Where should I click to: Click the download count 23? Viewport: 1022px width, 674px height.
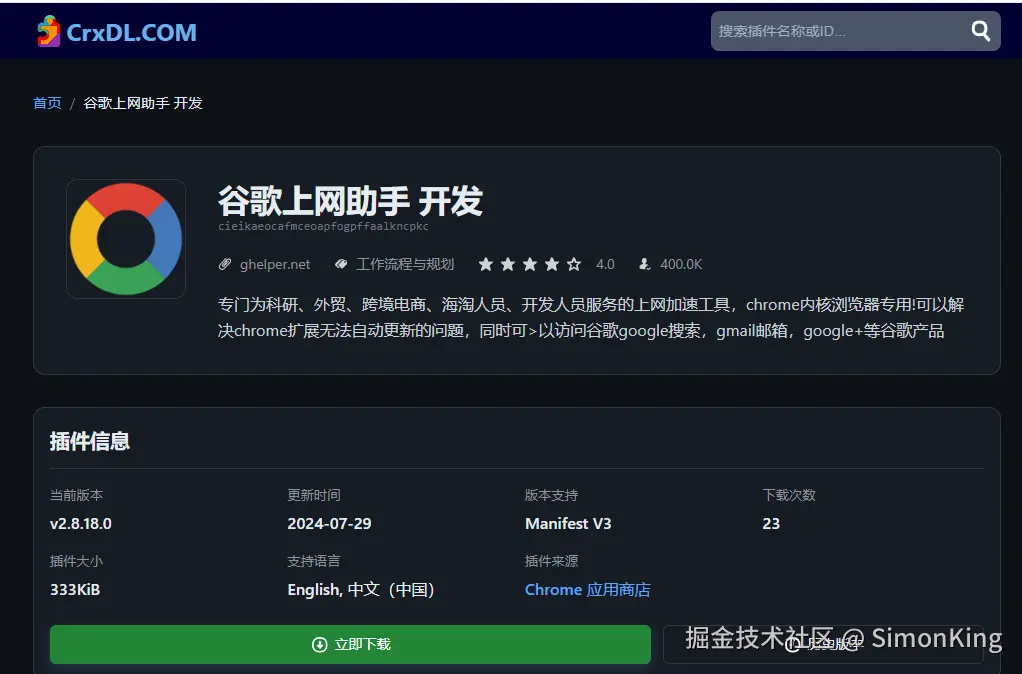coord(771,523)
